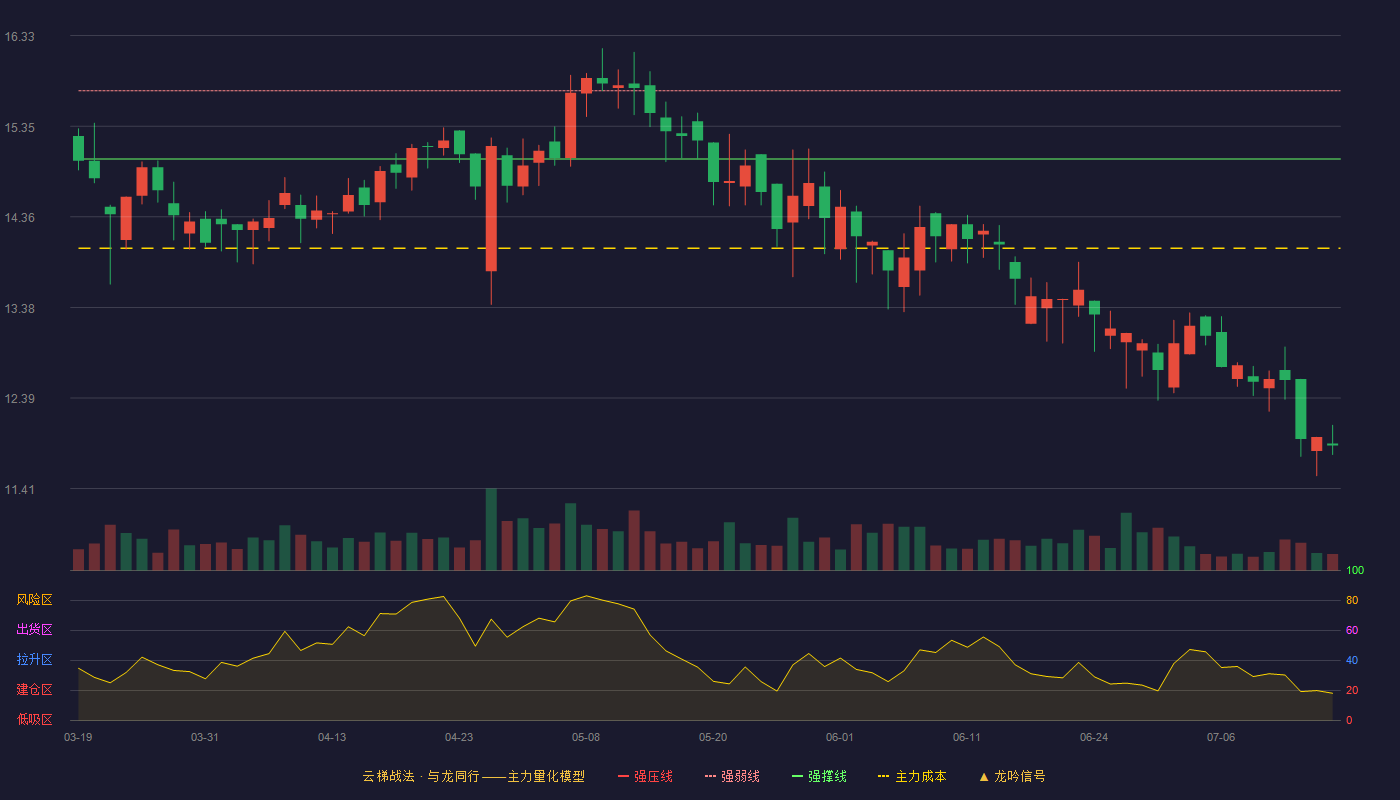The image size is (1400, 800).
Task: Click the green horizontal support line
Action: coord(709,159)
